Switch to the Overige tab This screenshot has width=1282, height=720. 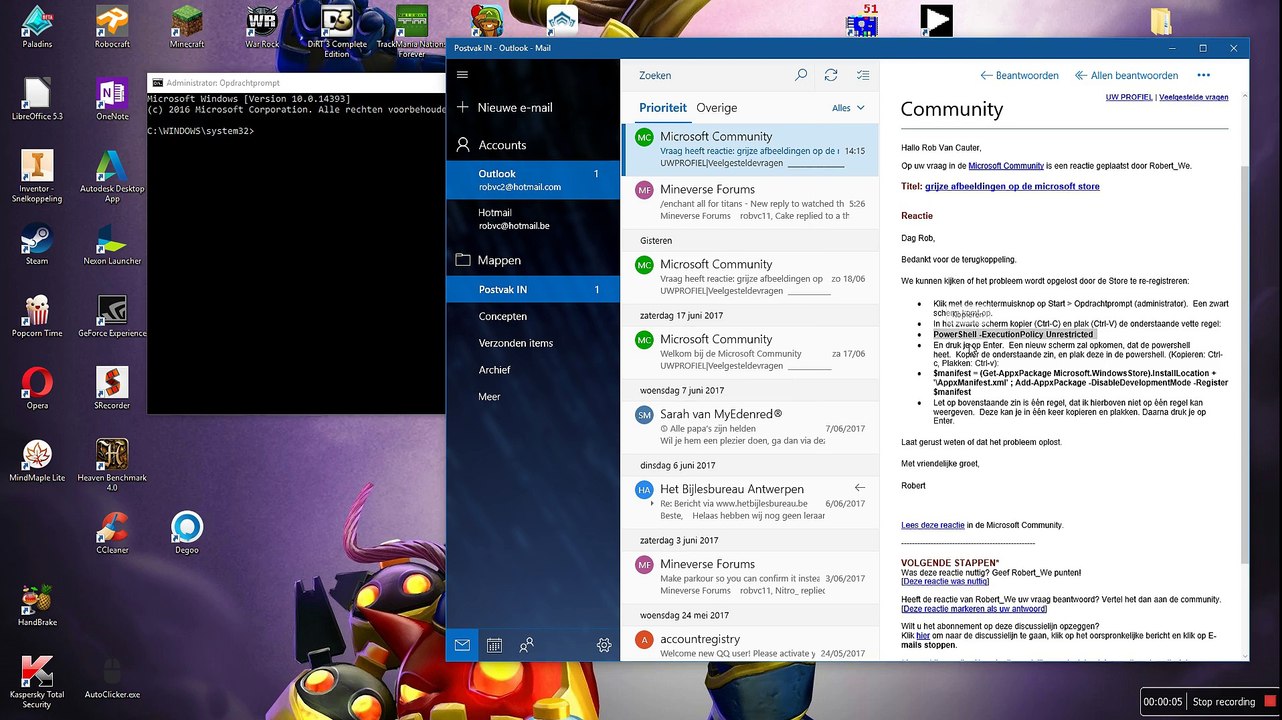coord(717,108)
